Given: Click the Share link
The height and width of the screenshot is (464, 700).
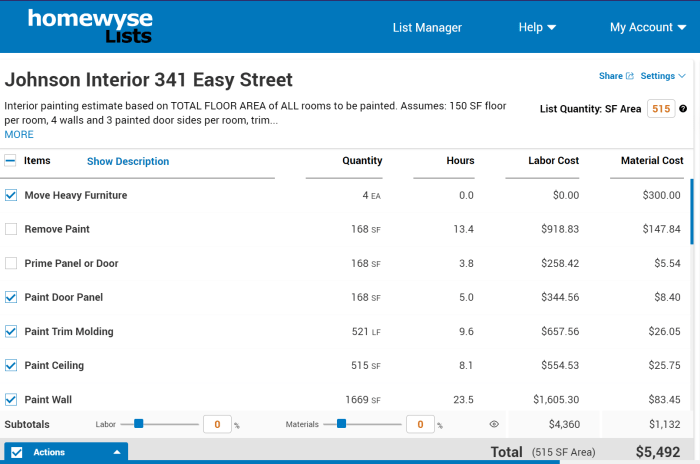Looking at the screenshot, I should [611, 76].
